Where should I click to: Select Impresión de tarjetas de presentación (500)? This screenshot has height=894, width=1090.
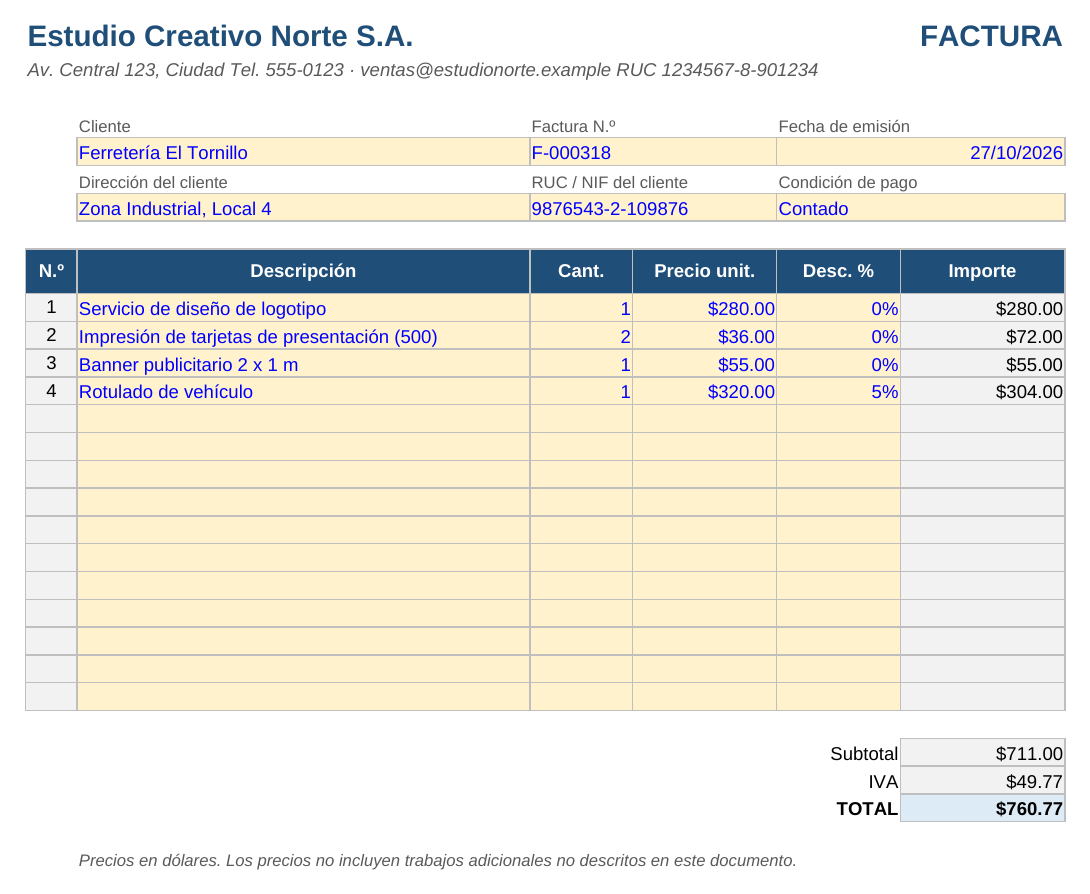pyautogui.click(x=303, y=336)
